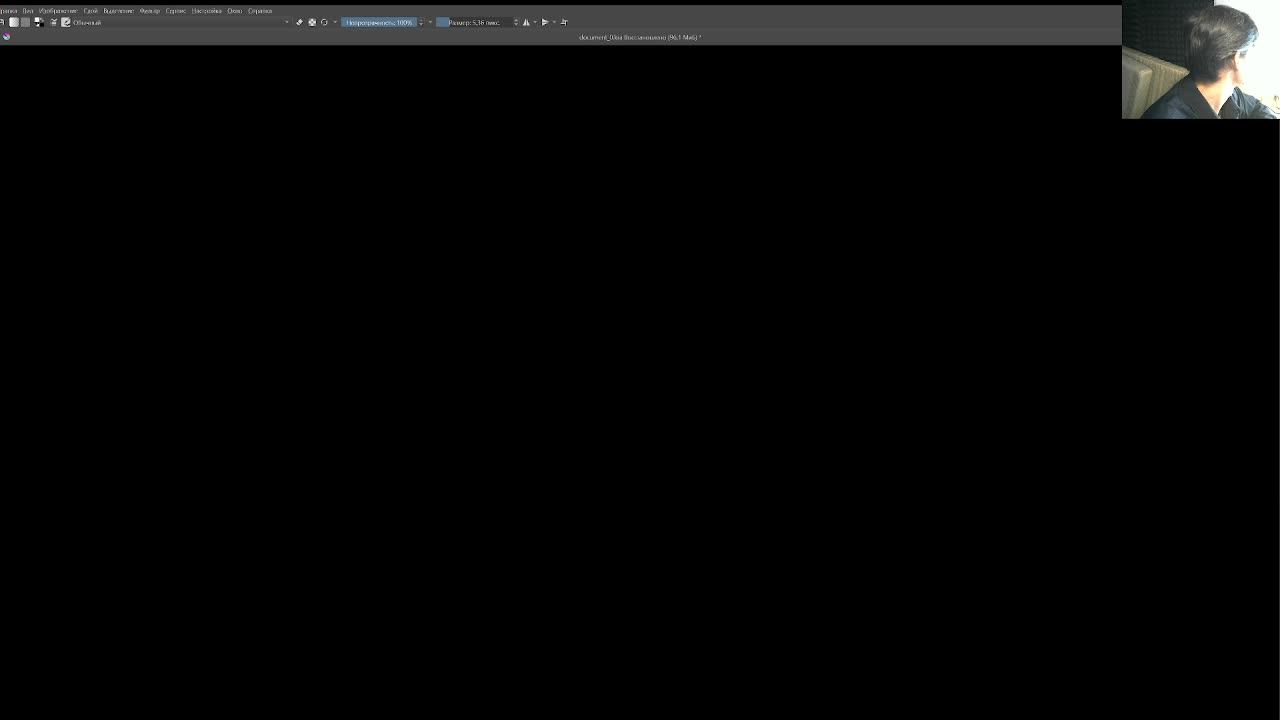Open the Изображение menu
This screenshot has width=1280, height=720.
(58, 11)
